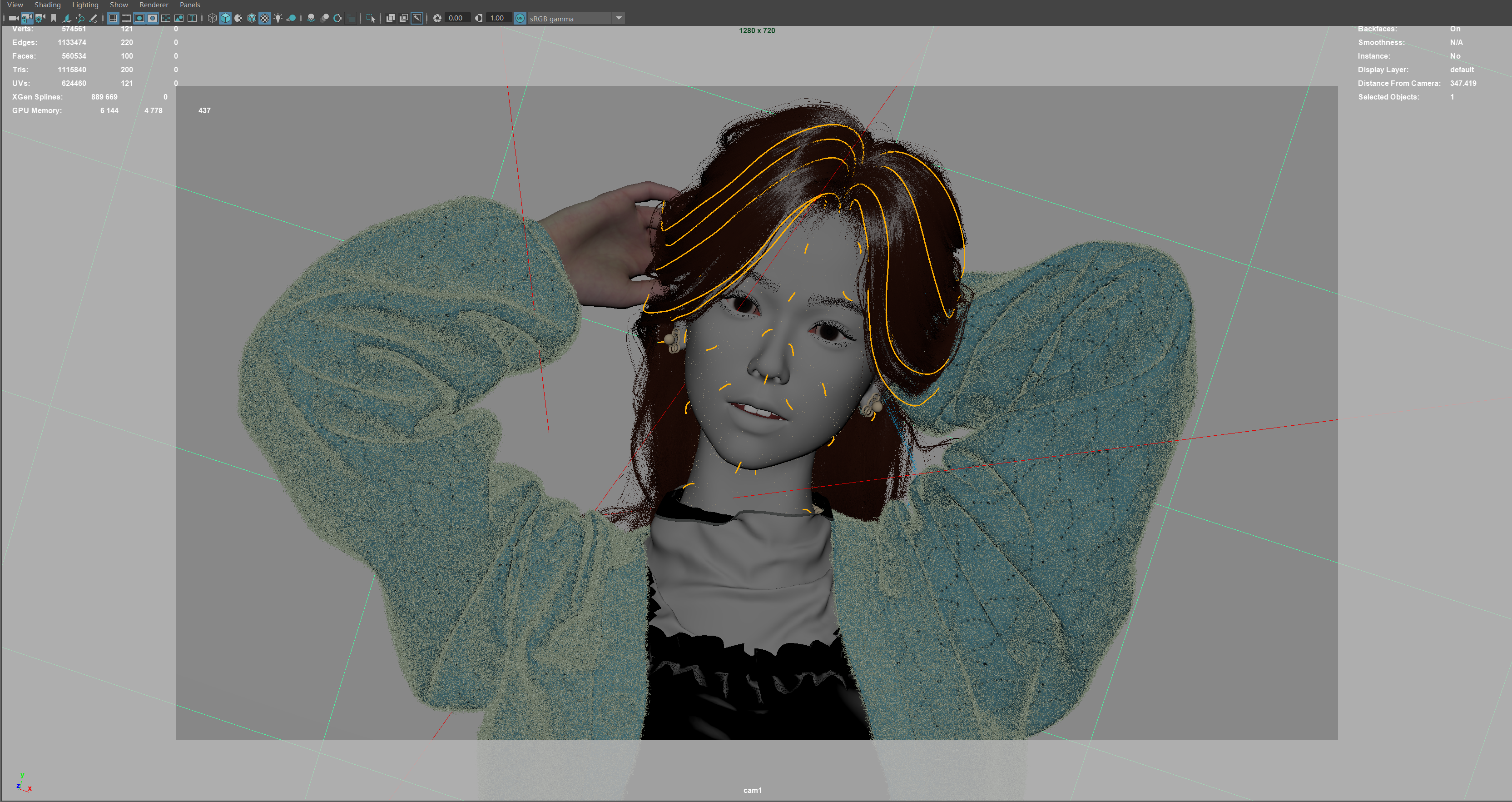Click the Image Plane icon
1512x802 pixels.
coord(67,18)
